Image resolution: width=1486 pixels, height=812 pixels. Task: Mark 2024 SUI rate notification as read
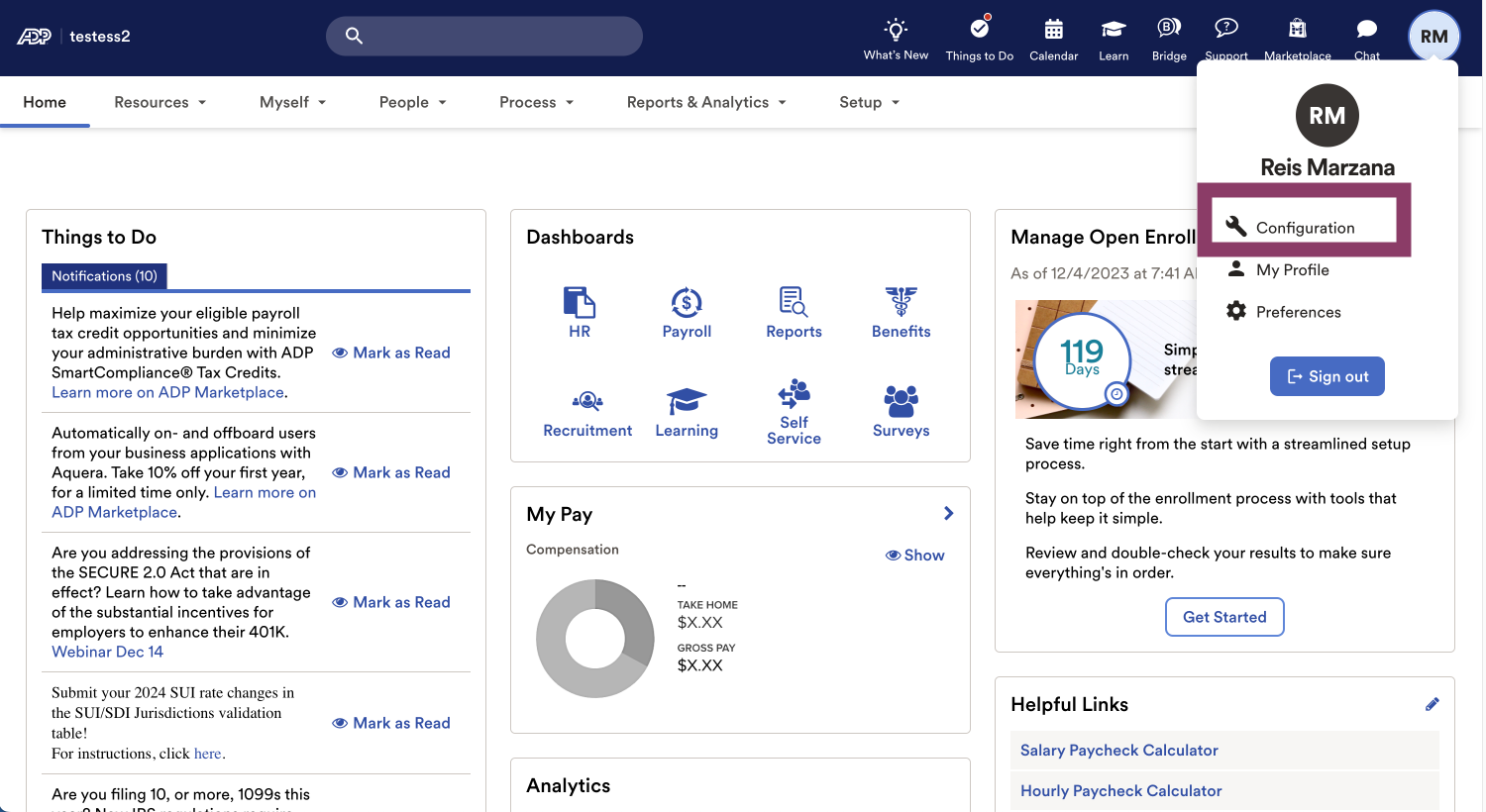coord(391,723)
